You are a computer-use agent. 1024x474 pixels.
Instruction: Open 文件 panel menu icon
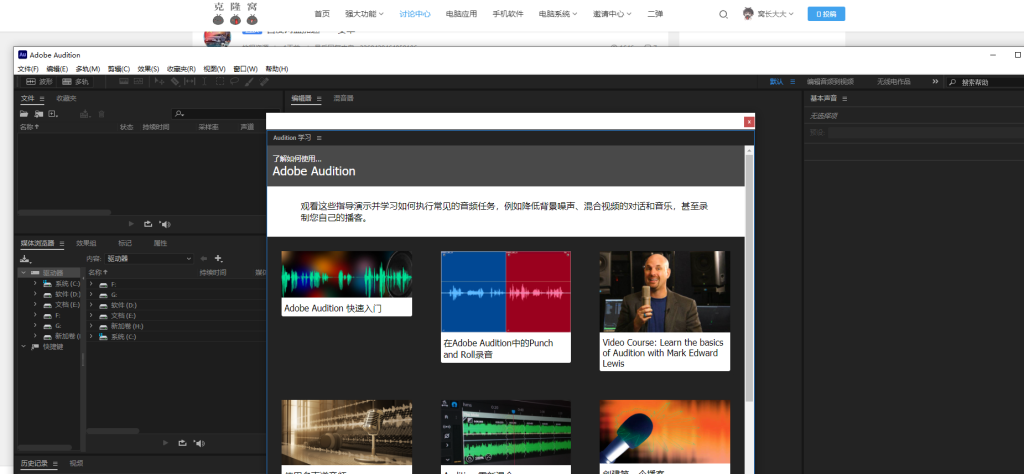pos(42,99)
